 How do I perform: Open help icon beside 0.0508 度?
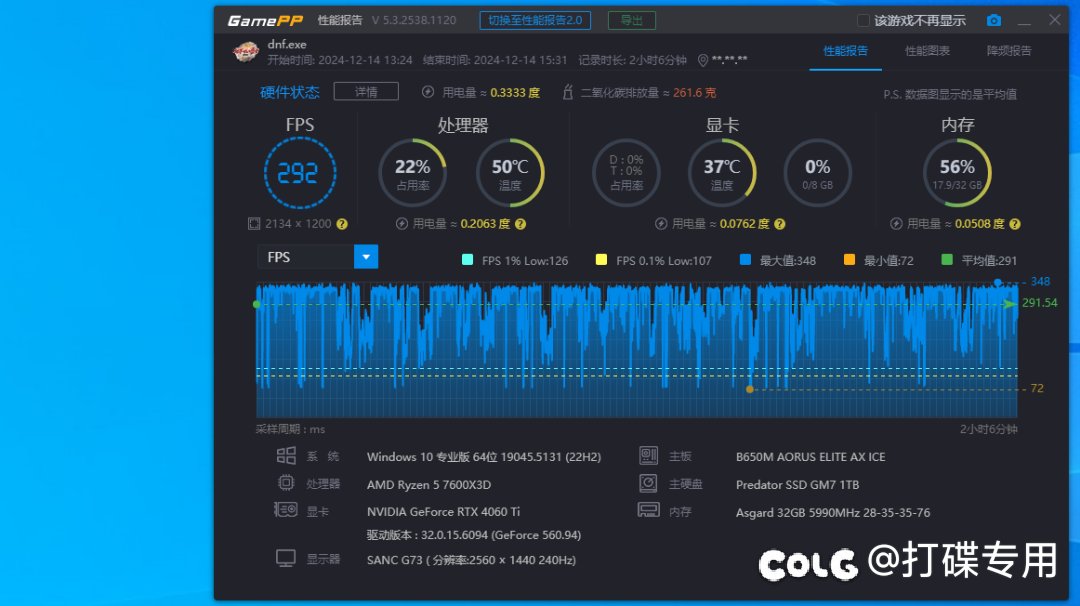tap(1015, 224)
